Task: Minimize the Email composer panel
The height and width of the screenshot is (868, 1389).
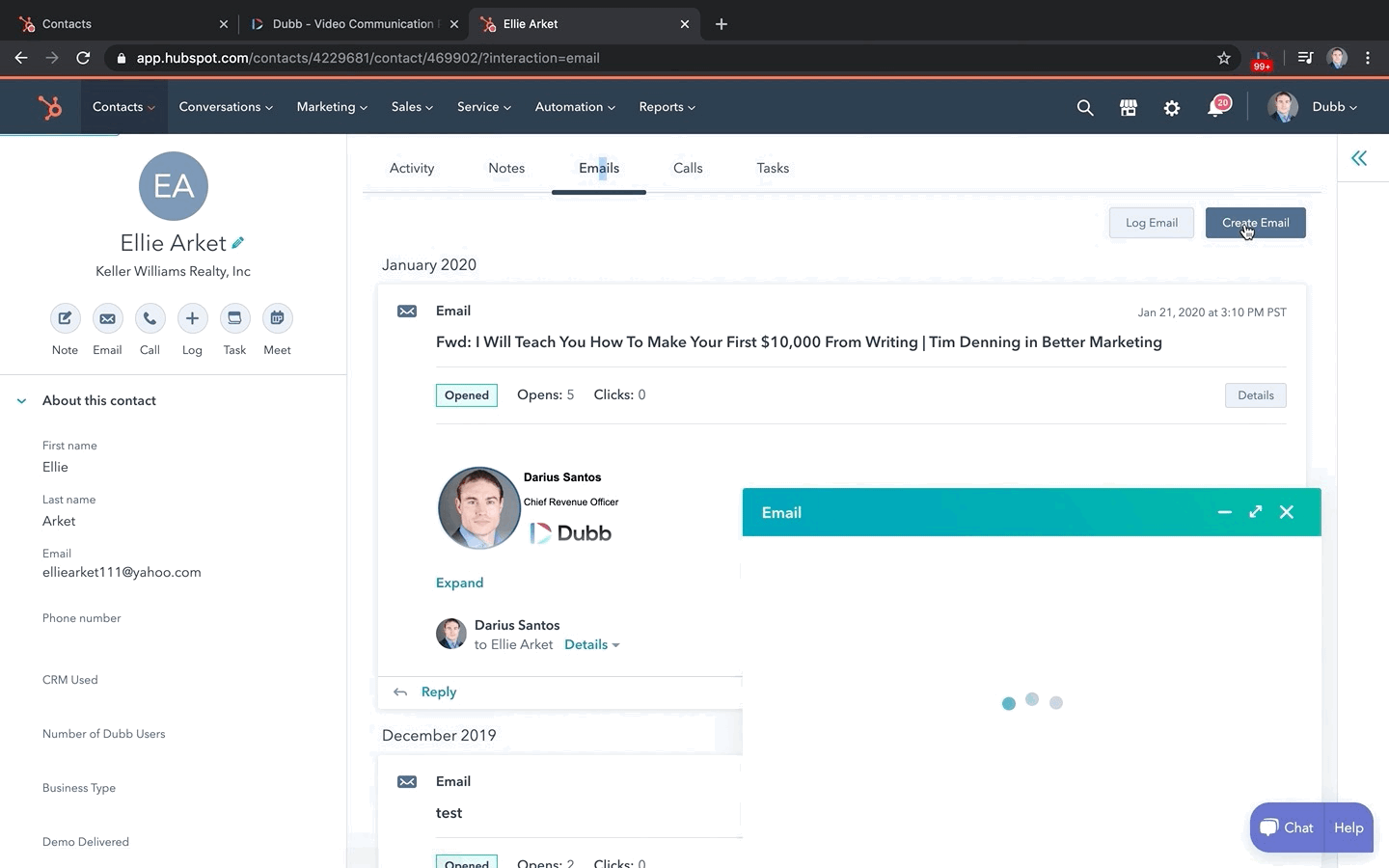Action: coord(1225,512)
